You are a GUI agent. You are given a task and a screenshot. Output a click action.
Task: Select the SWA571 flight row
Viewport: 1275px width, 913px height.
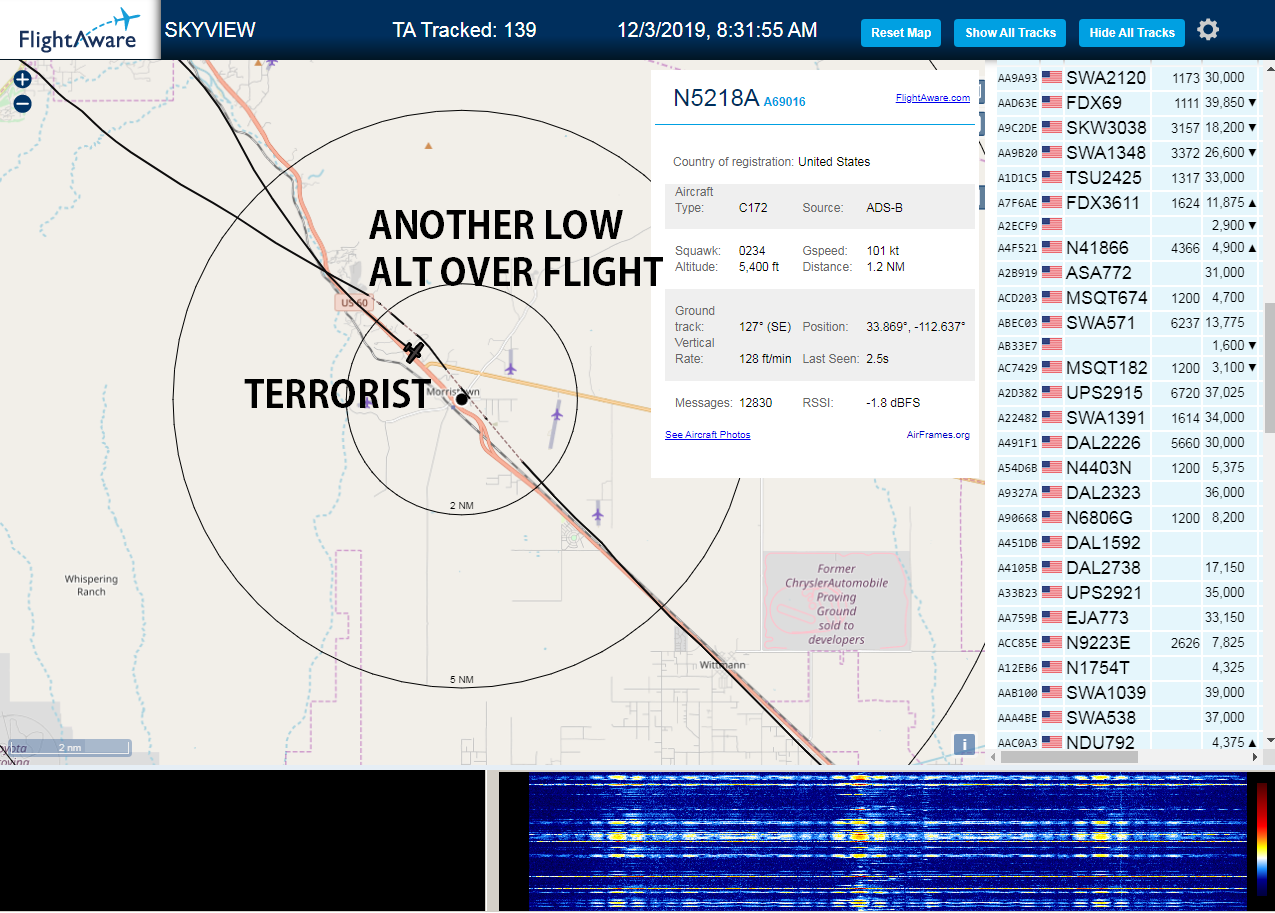coord(1128,322)
